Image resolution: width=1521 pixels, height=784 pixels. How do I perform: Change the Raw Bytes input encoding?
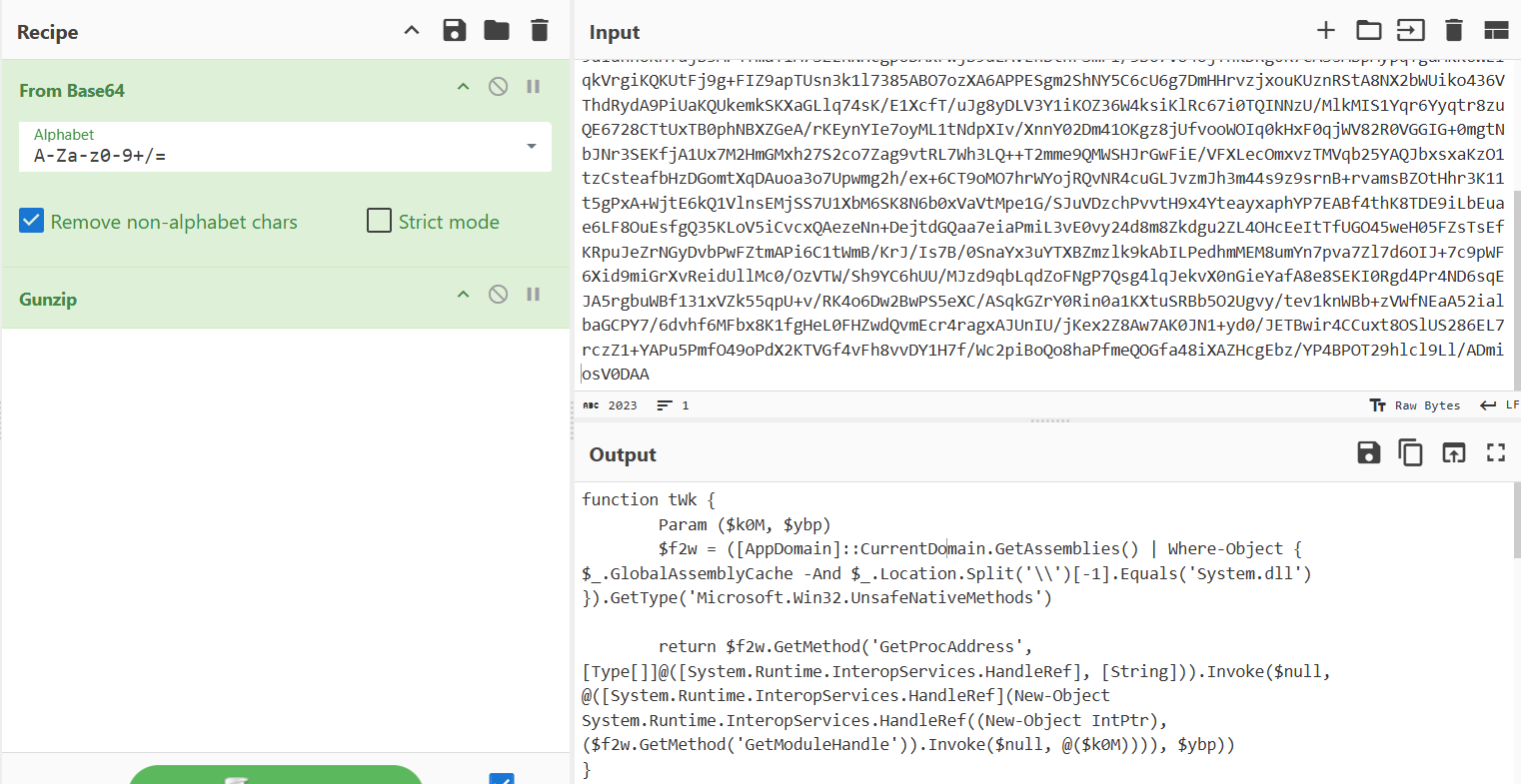pos(1414,405)
